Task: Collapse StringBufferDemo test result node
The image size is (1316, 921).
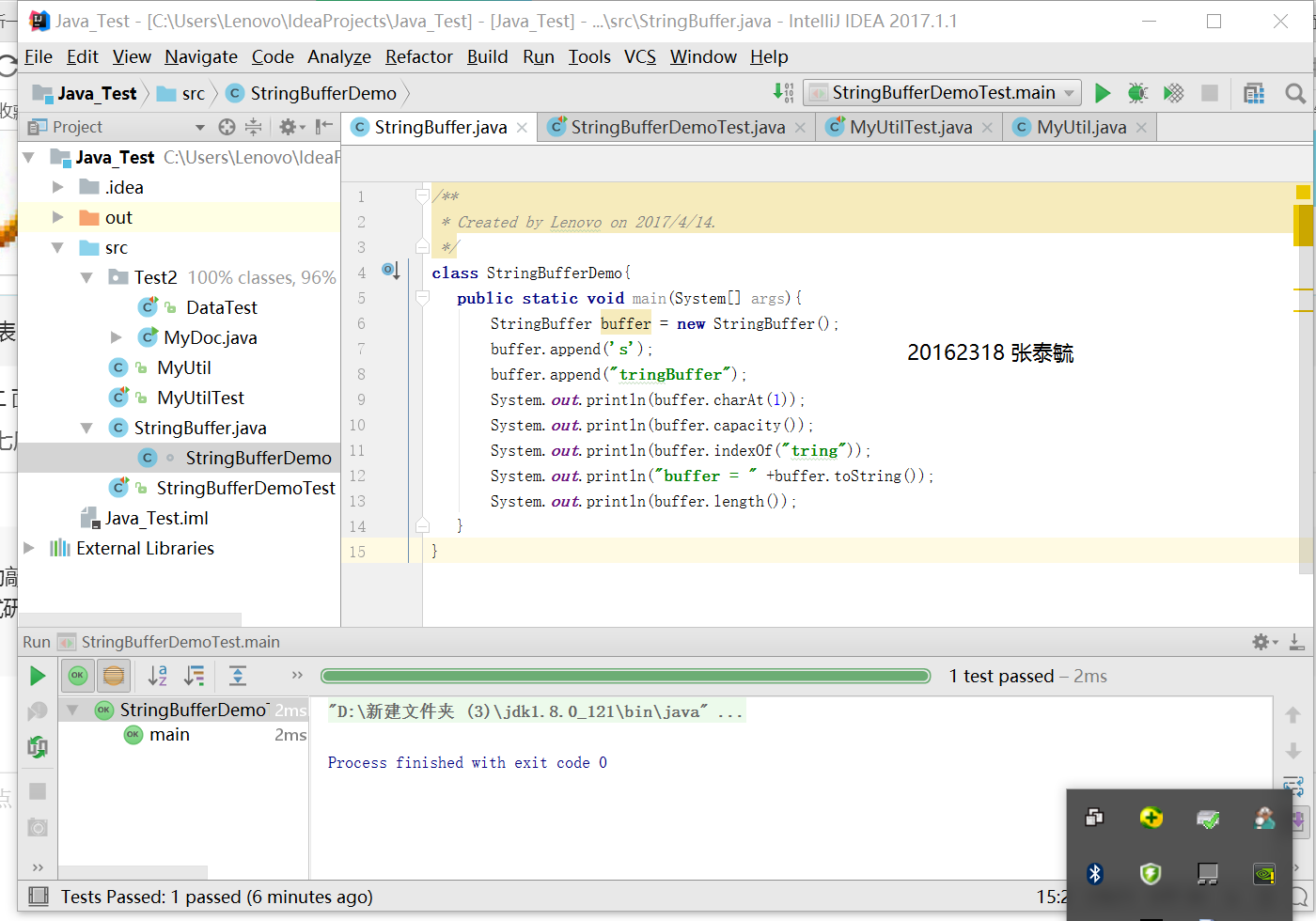Action: [x=72, y=710]
